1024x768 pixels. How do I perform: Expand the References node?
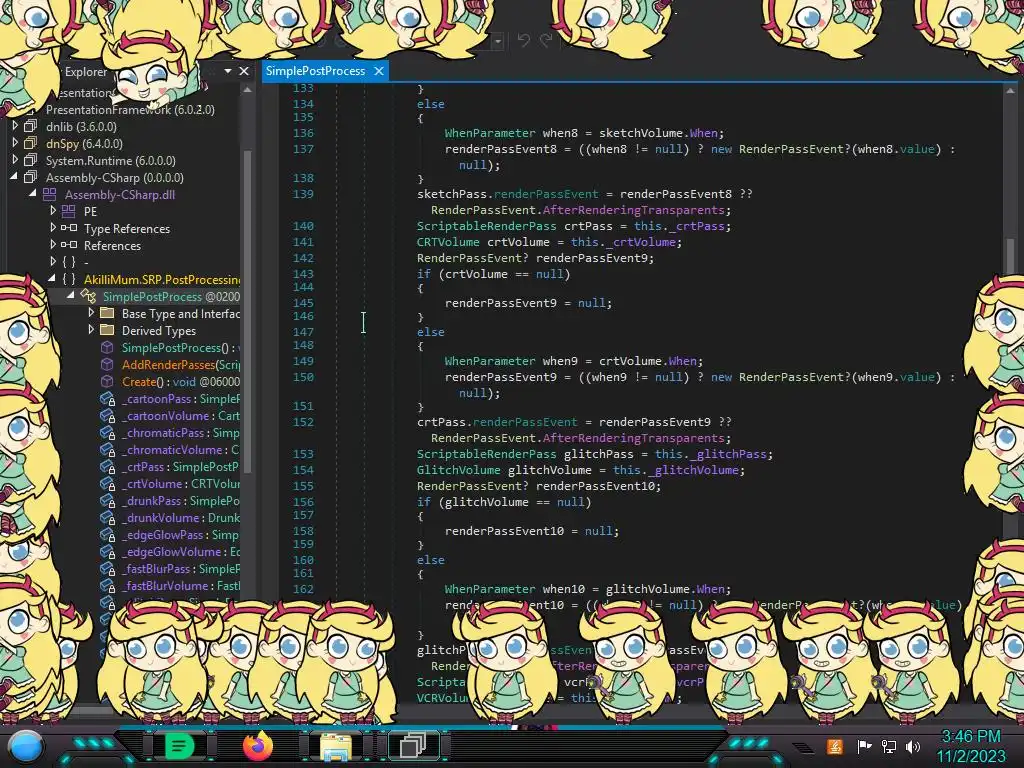pyautogui.click(x=53, y=245)
